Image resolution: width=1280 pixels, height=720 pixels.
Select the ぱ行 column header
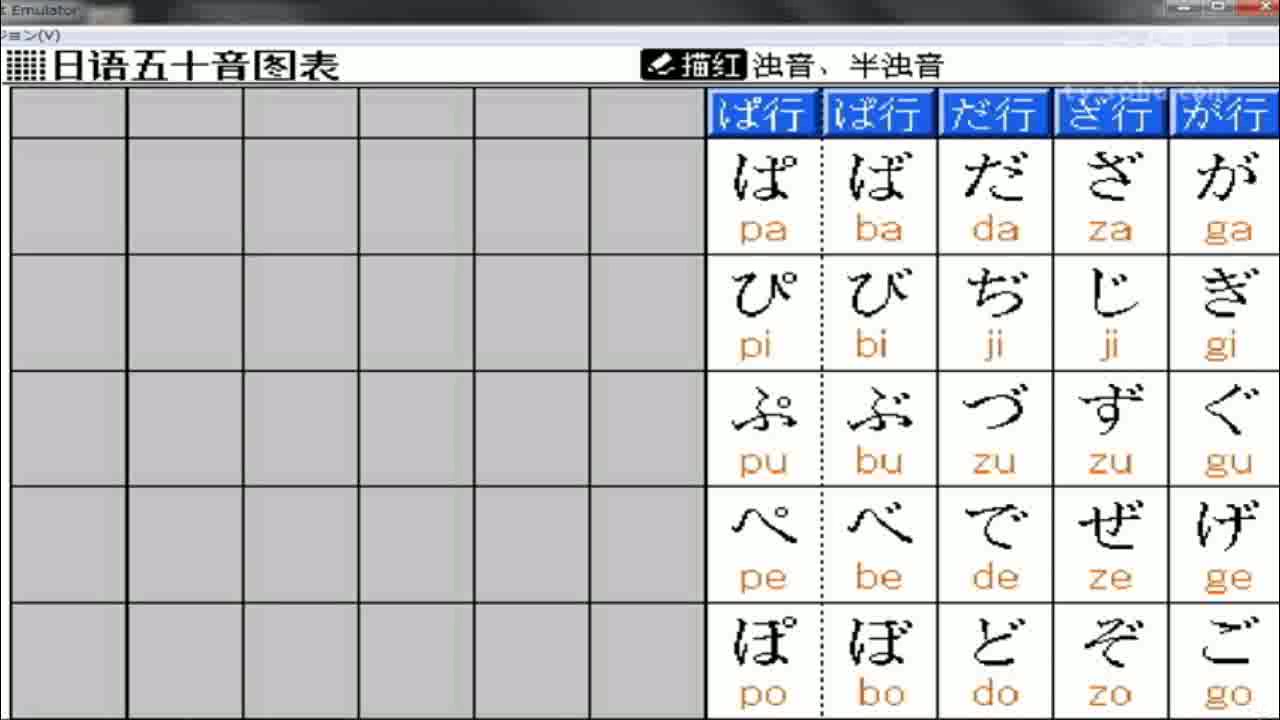764,113
